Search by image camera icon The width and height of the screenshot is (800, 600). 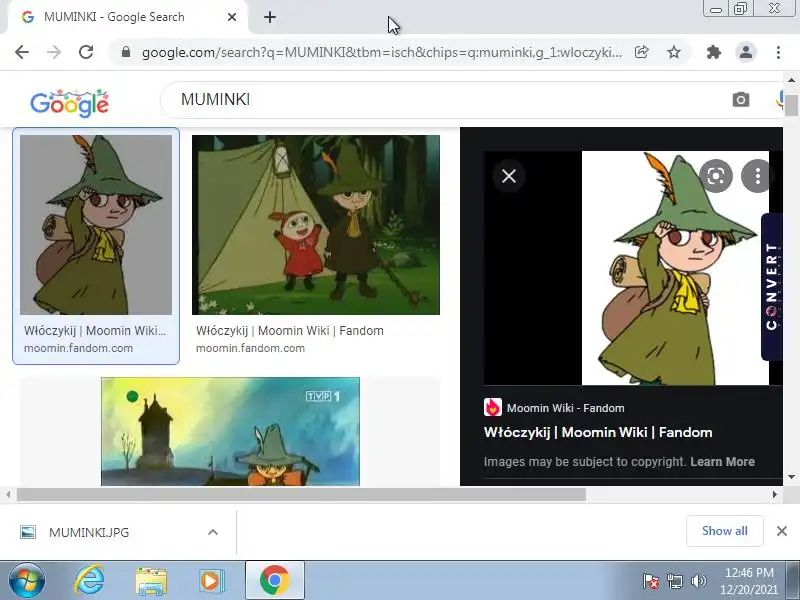pos(741,99)
